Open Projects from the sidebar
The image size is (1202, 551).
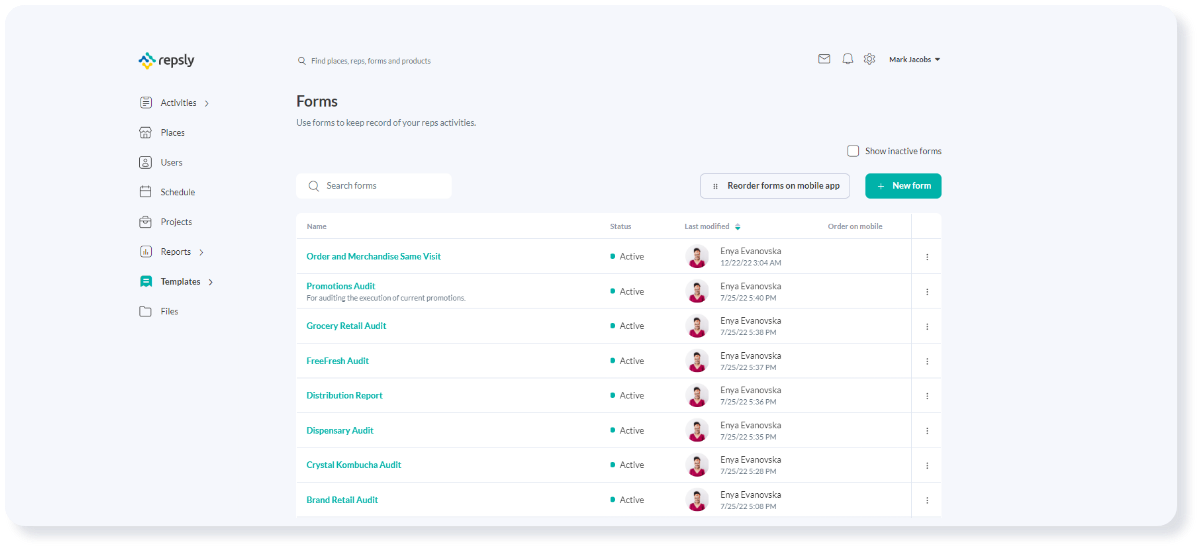tap(175, 222)
